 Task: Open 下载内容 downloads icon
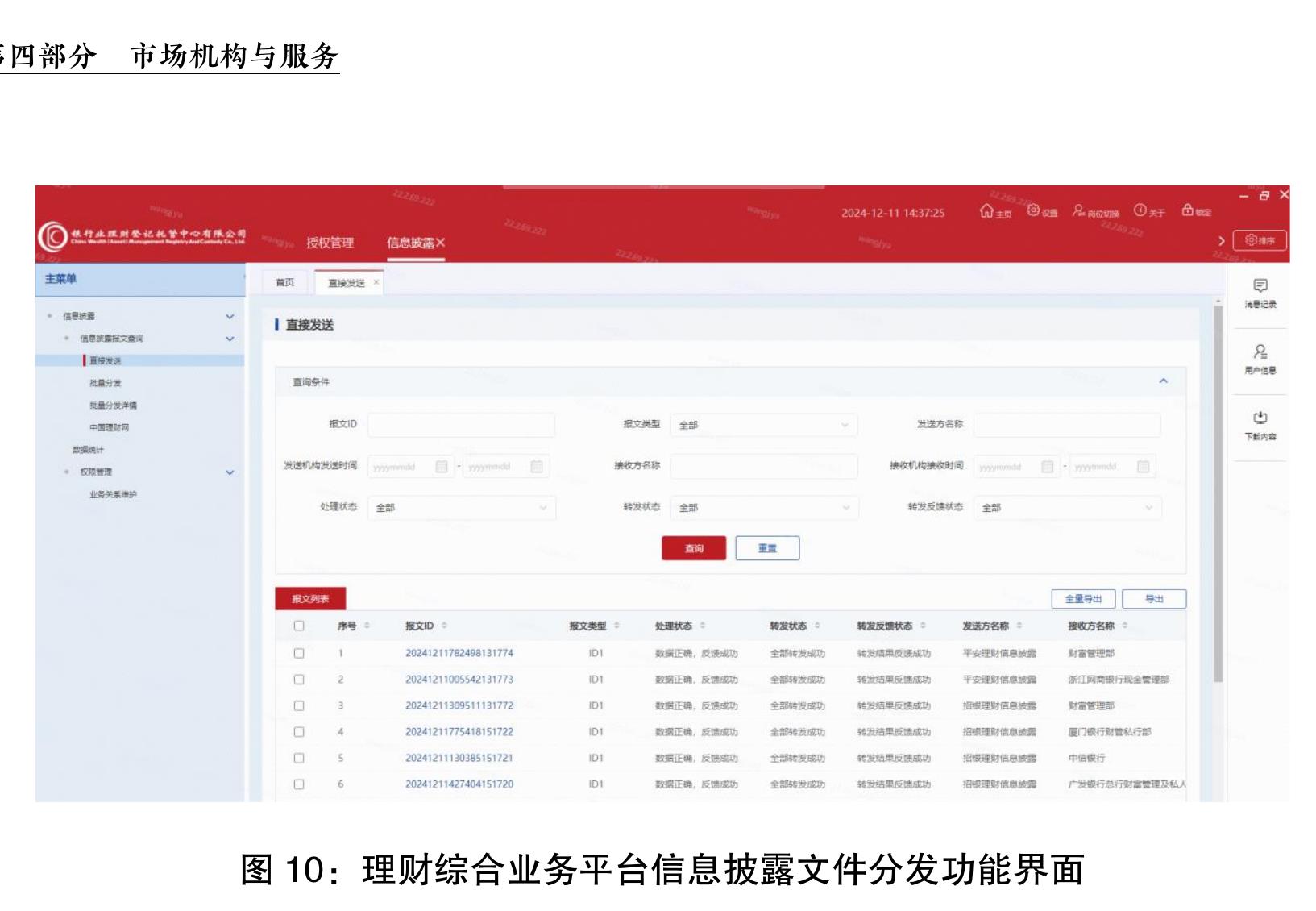pyautogui.click(x=1260, y=426)
